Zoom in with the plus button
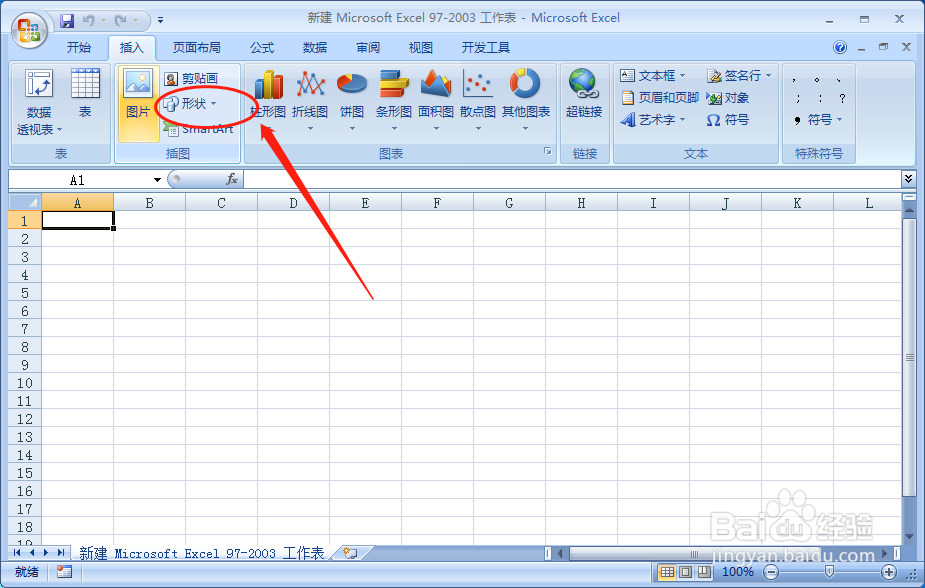Screen dimensions: 925x588 click(889, 571)
